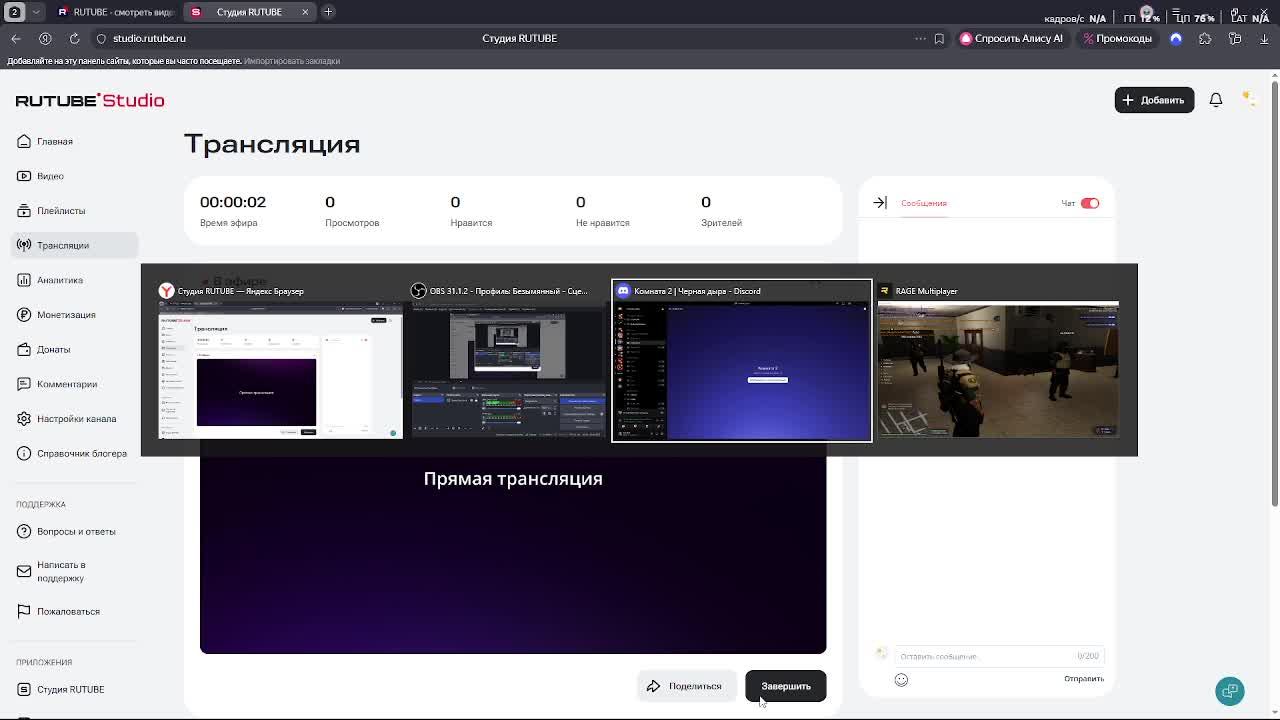Toggle the Чат switch
The width and height of the screenshot is (1280, 720).
pyautogui.click(x=1090, y=203)
